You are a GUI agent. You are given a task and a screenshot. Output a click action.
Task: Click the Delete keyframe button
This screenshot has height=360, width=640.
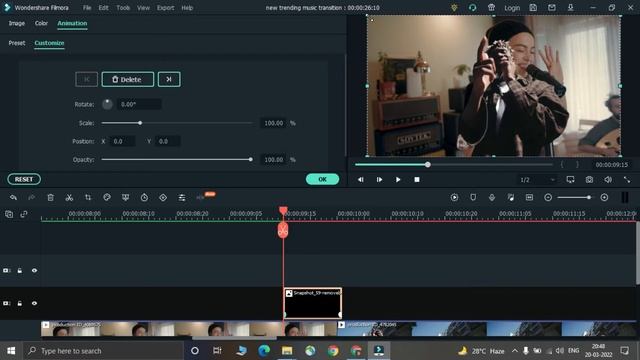(x=128, y=79)
